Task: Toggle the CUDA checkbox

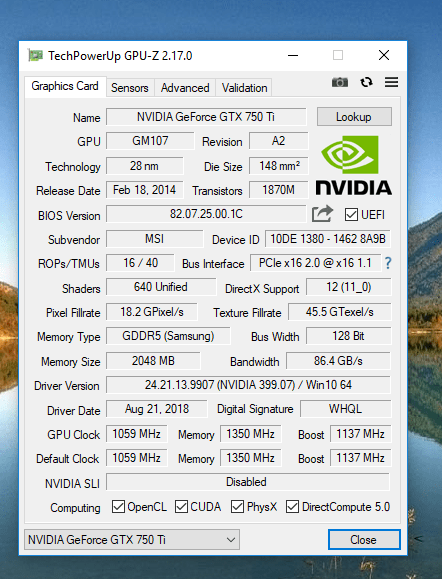Action: [x=181, y=507]
